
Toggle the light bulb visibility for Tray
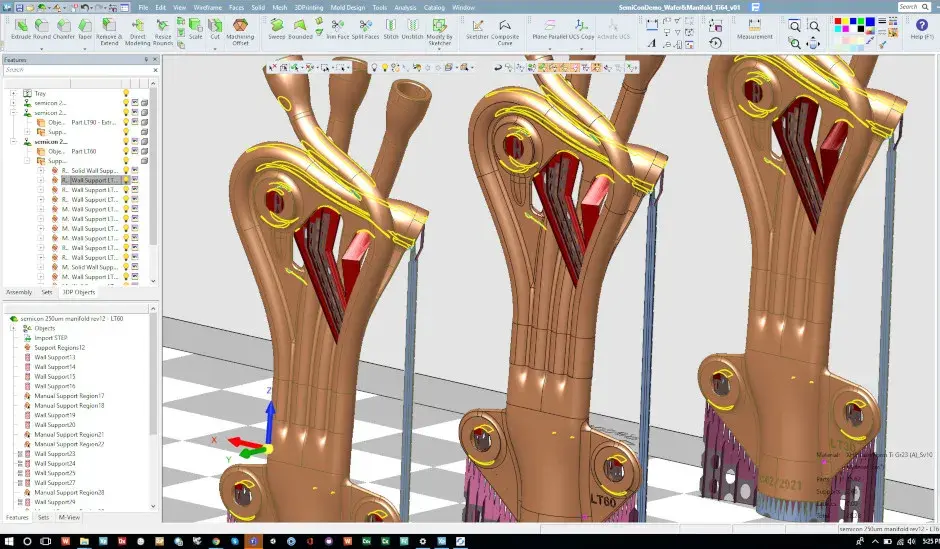[x=126, y=93]
